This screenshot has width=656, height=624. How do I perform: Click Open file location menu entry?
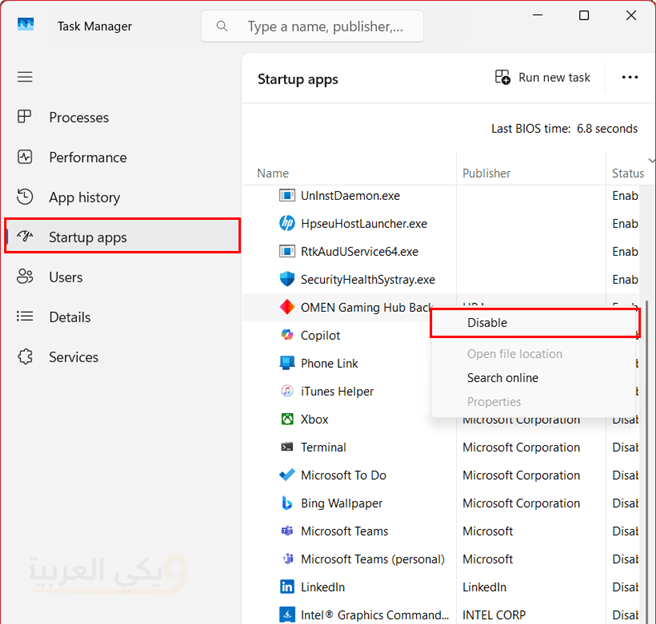click(x=534, y=354)
